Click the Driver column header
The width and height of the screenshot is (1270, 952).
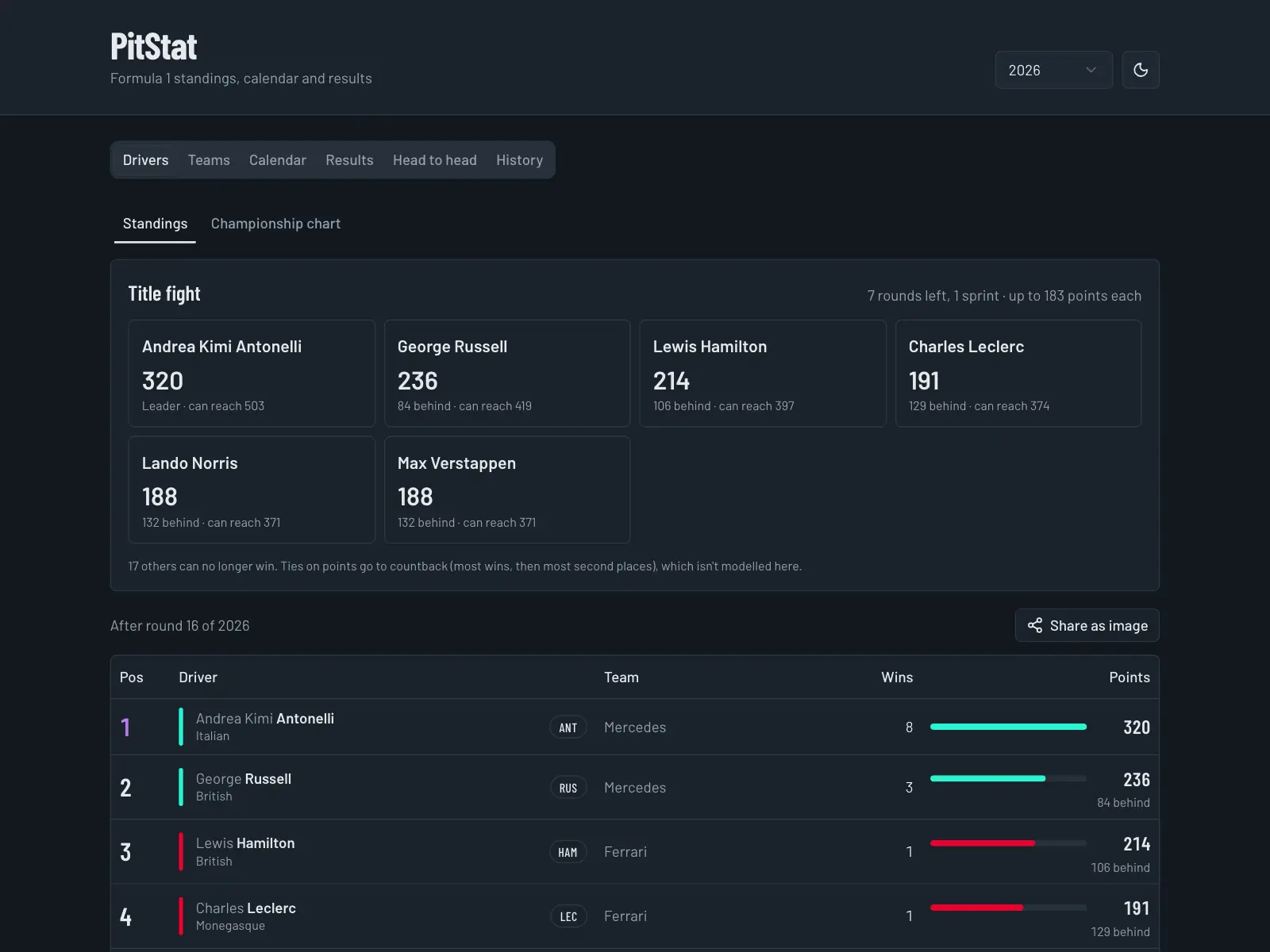click(x=198, y=678)
